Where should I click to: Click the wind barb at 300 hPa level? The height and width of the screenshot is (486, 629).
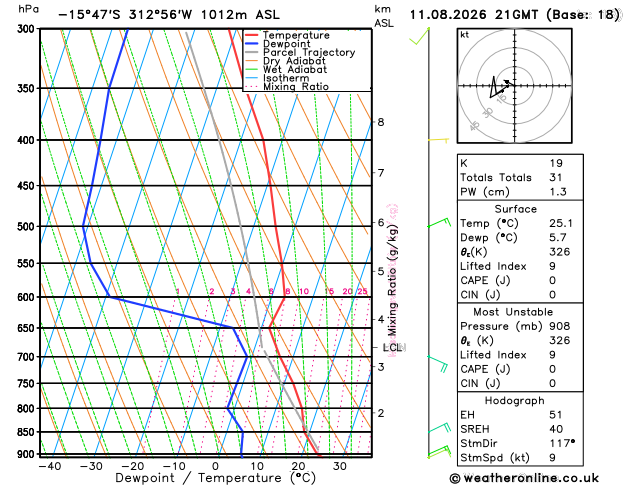420,36
